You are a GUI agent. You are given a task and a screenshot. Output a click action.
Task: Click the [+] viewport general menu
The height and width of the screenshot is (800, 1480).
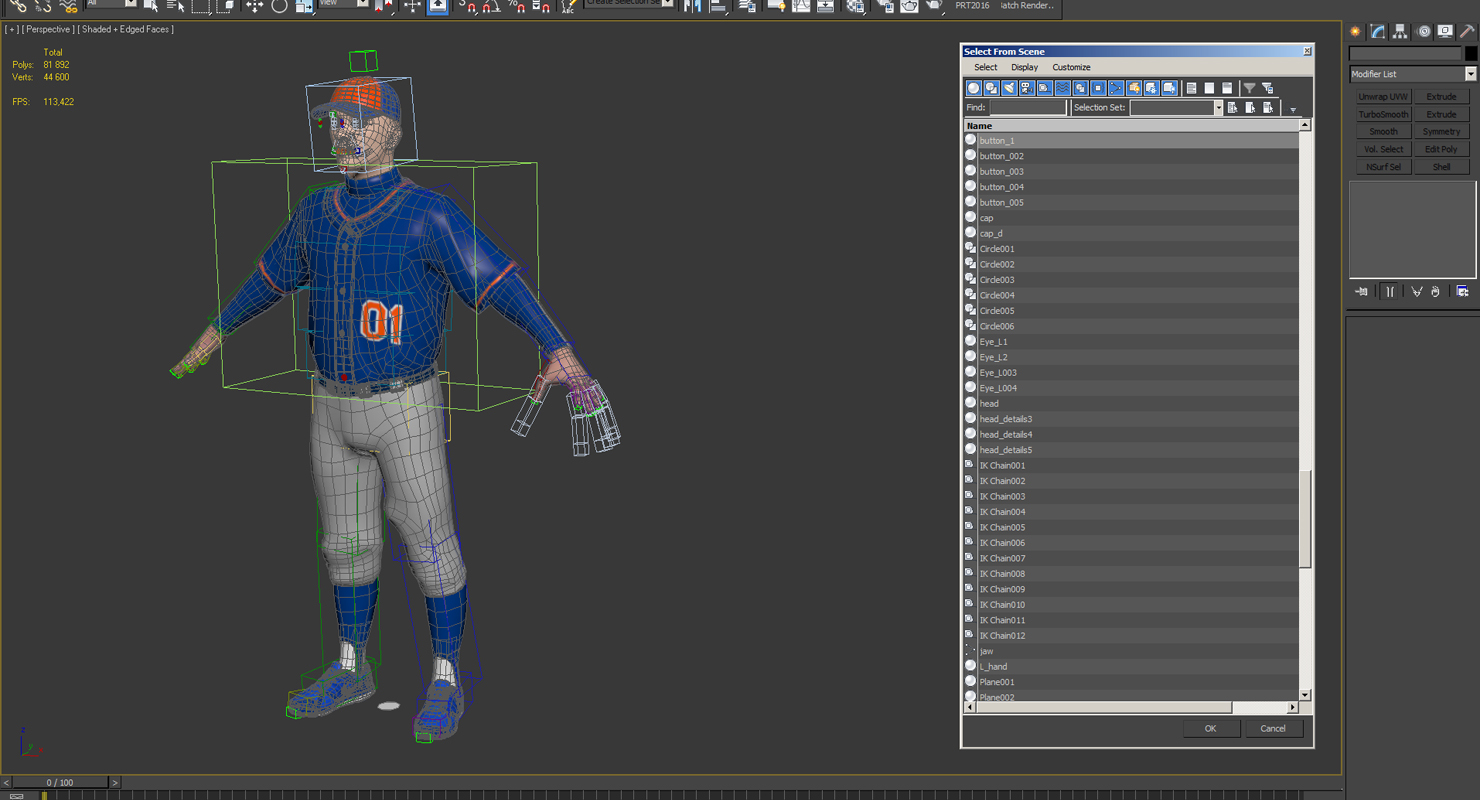coord(12,30)
